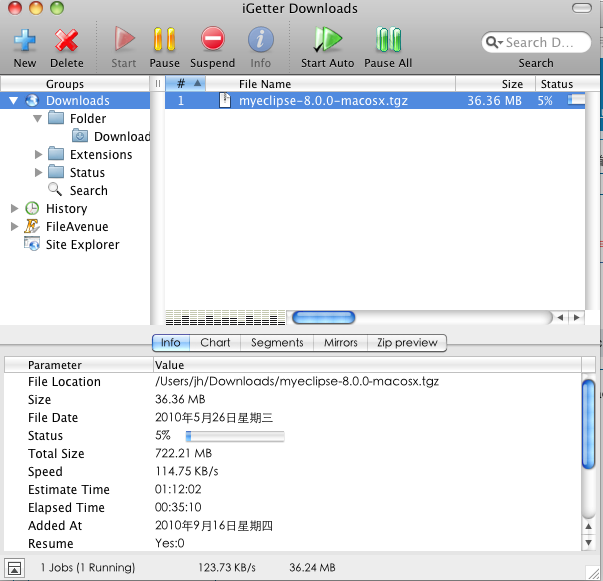Select the Downloads globe group
This screenshot has width=603, height=581.
[32, 100]
